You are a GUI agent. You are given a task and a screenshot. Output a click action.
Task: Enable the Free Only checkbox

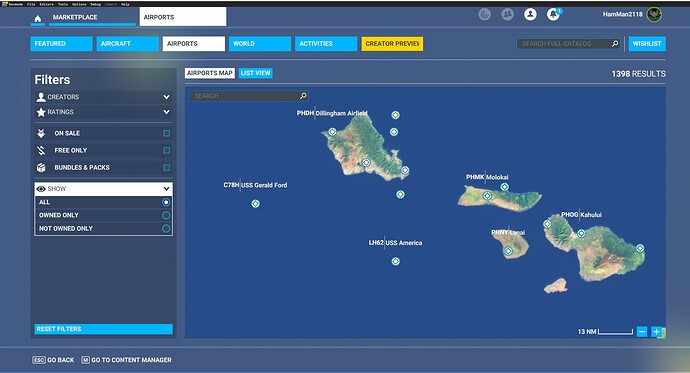tap(166, 150)
